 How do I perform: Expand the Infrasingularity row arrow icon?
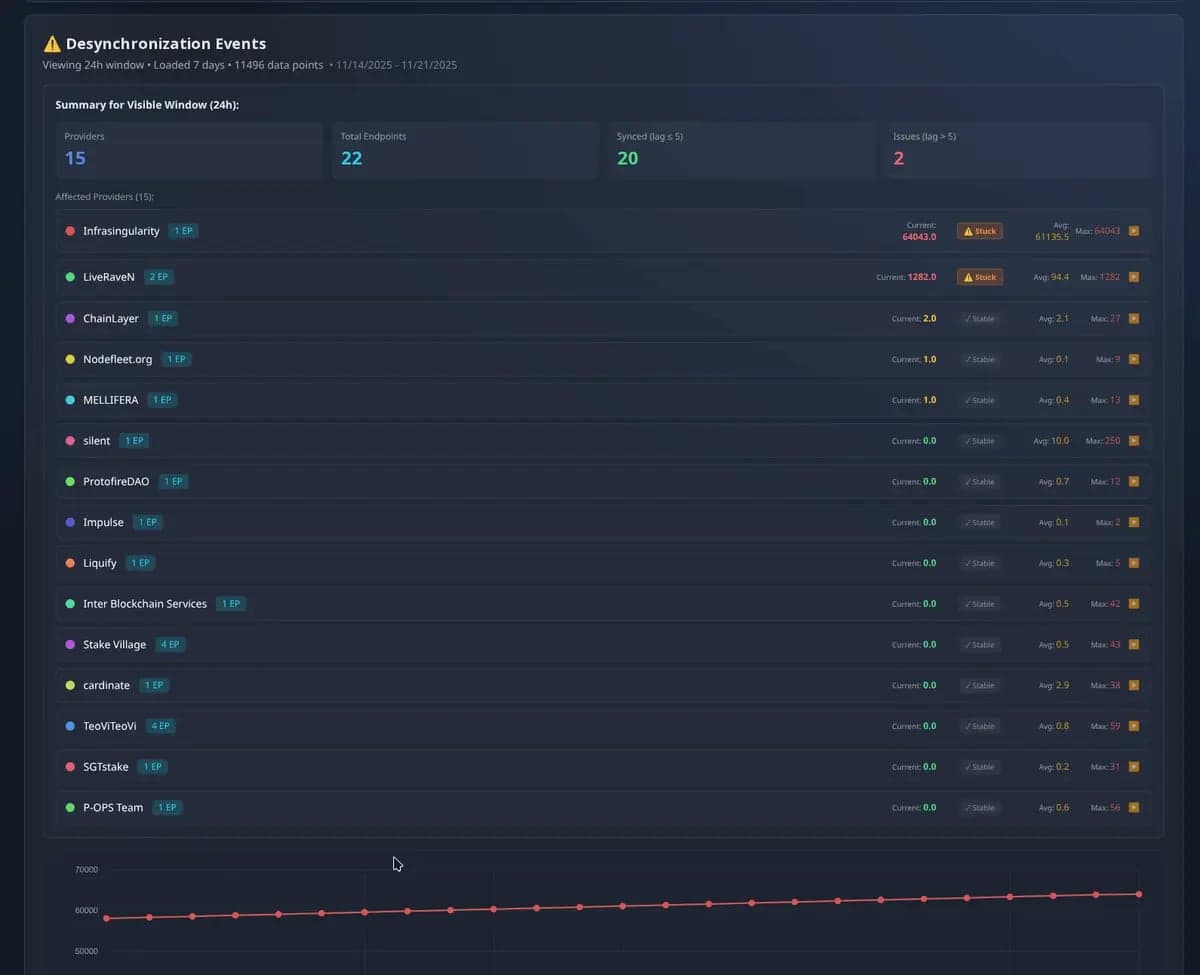[x=1133, y=231]
